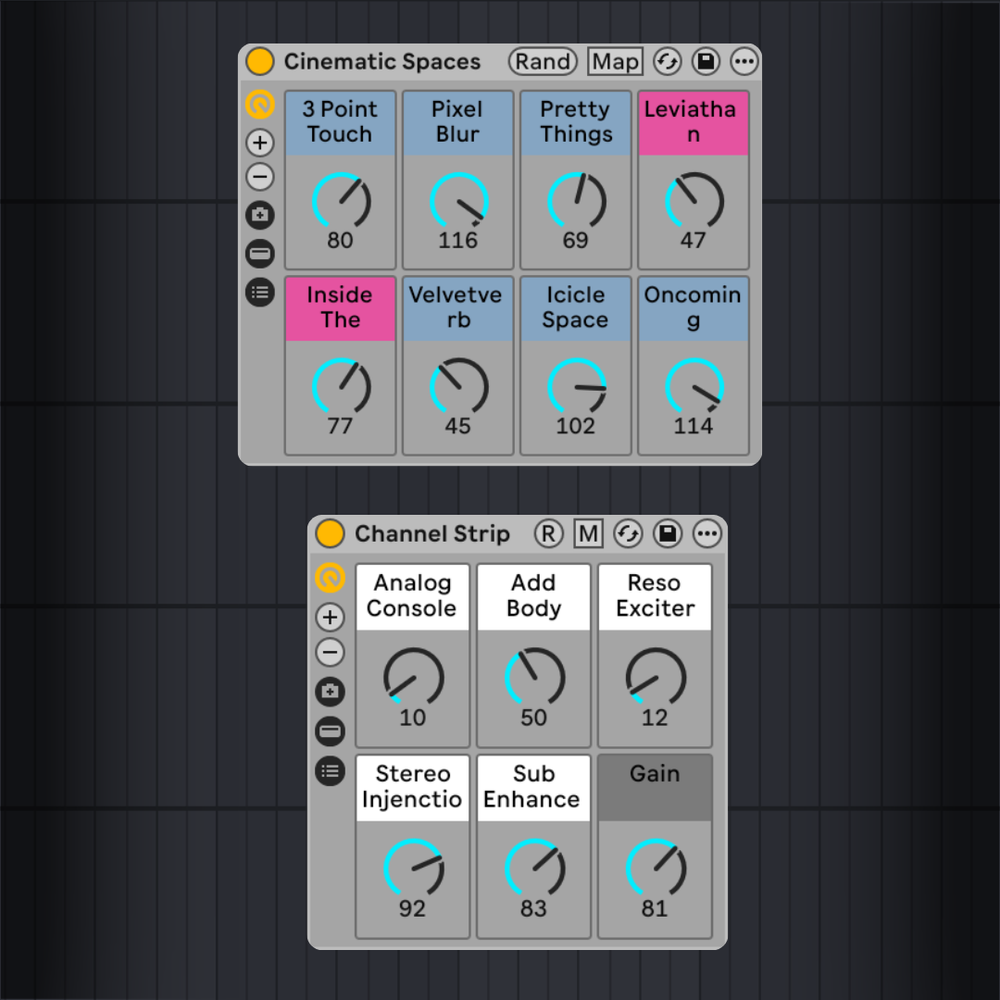
Task: Select the remove macro control icon on Channel Strip
Action: pos(329,652)
